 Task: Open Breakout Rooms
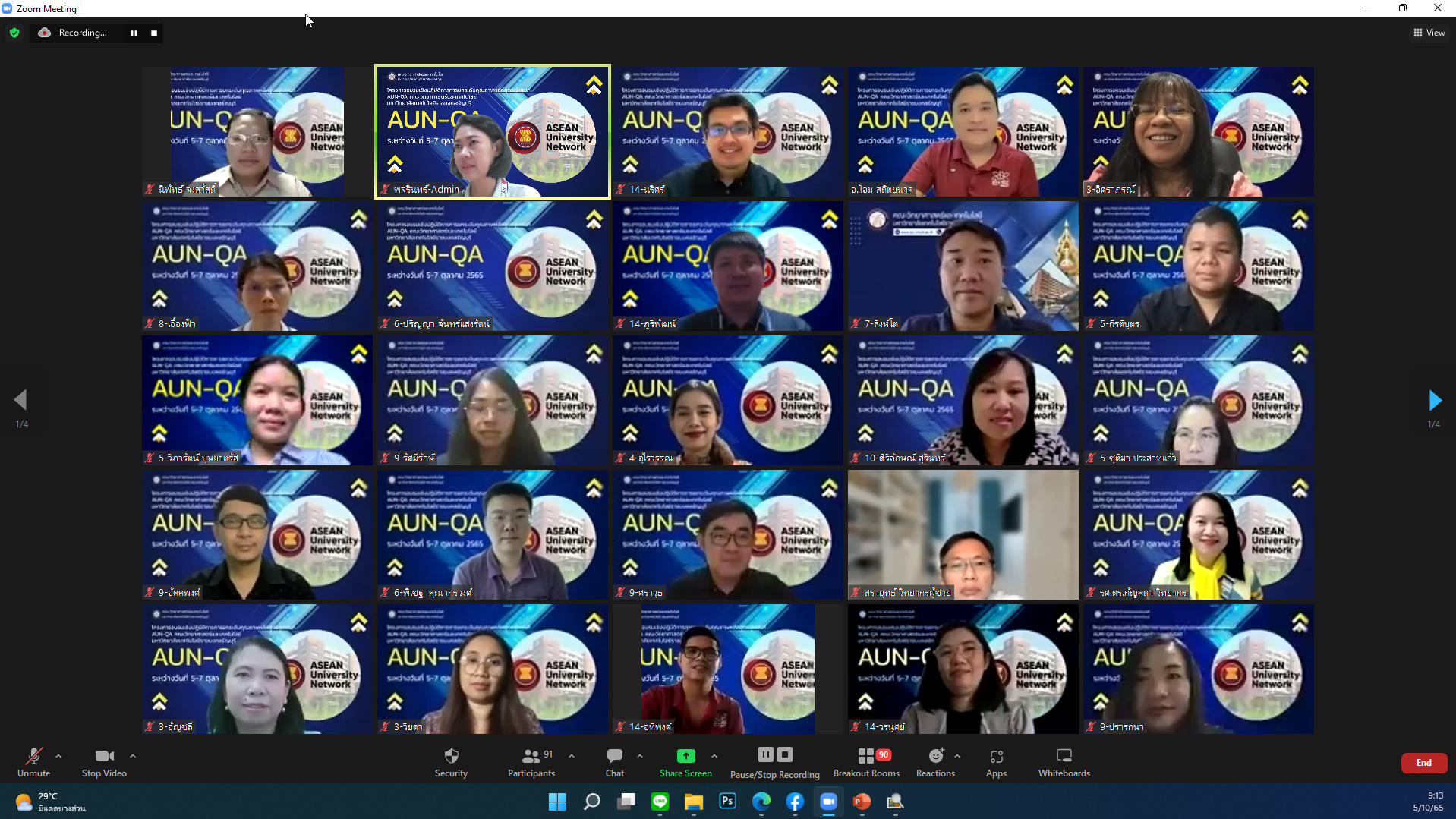(x=866, y=762)
